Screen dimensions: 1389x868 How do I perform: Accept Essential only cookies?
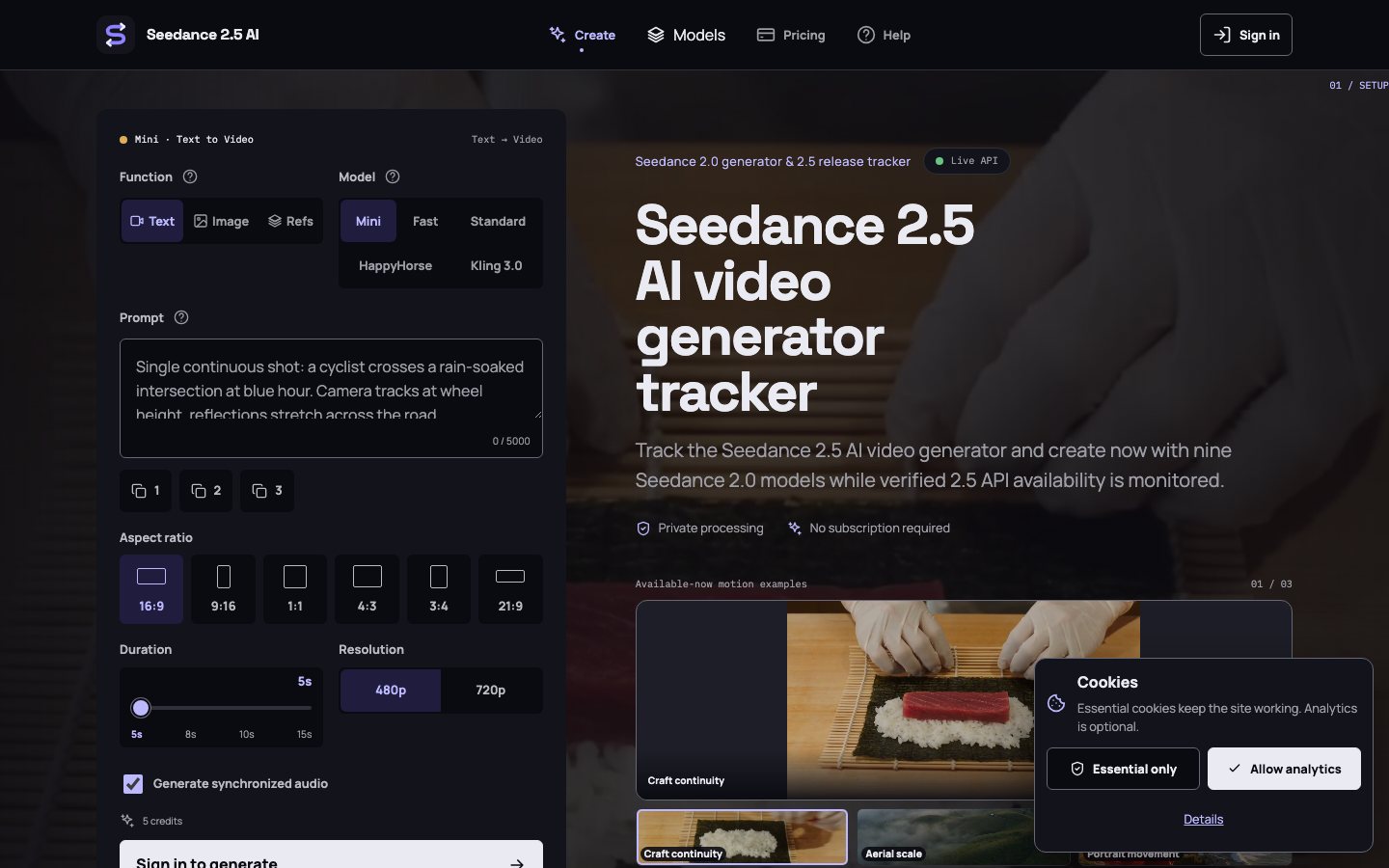tap(1123, 769)
